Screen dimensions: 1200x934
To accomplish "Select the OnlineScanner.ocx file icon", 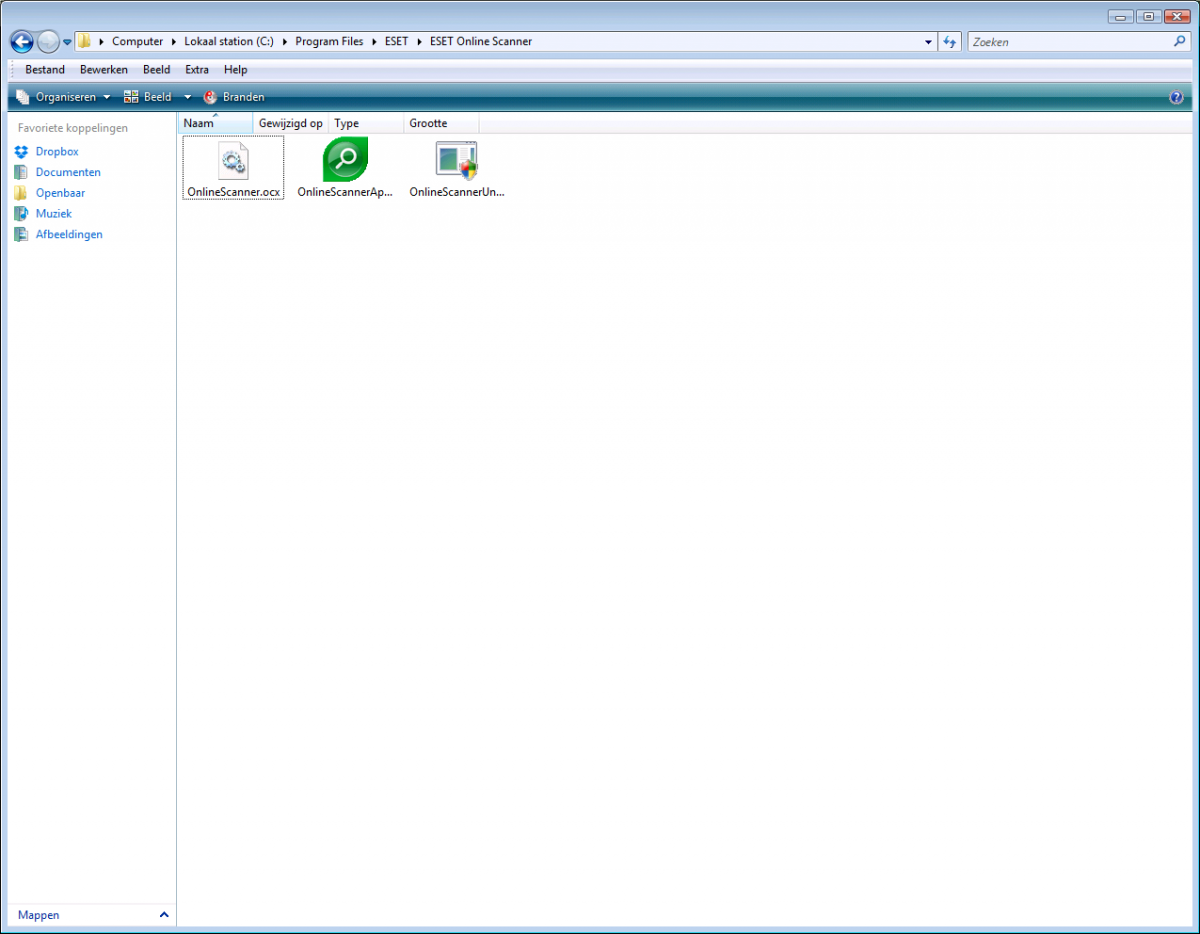I will (x=233, y=160).
